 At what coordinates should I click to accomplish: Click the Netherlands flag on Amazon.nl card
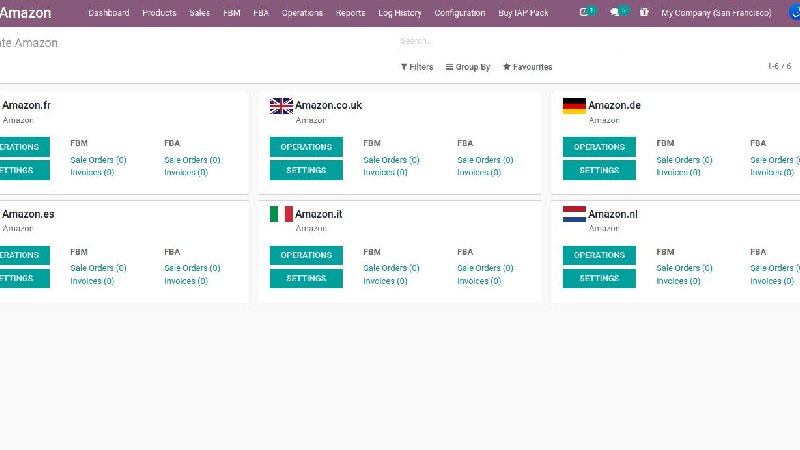click(x=574, y=214)
